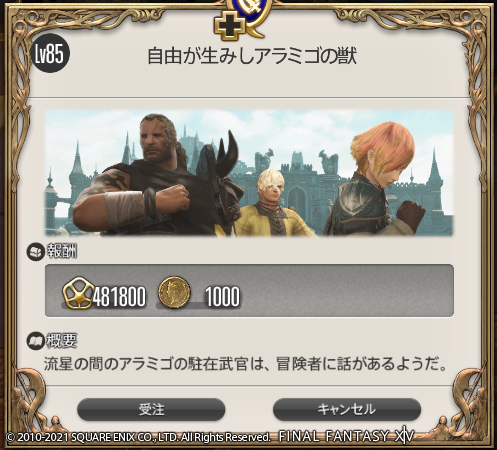Click the quest banner illustration
This screenshot has width=497, height=450.
249,173
